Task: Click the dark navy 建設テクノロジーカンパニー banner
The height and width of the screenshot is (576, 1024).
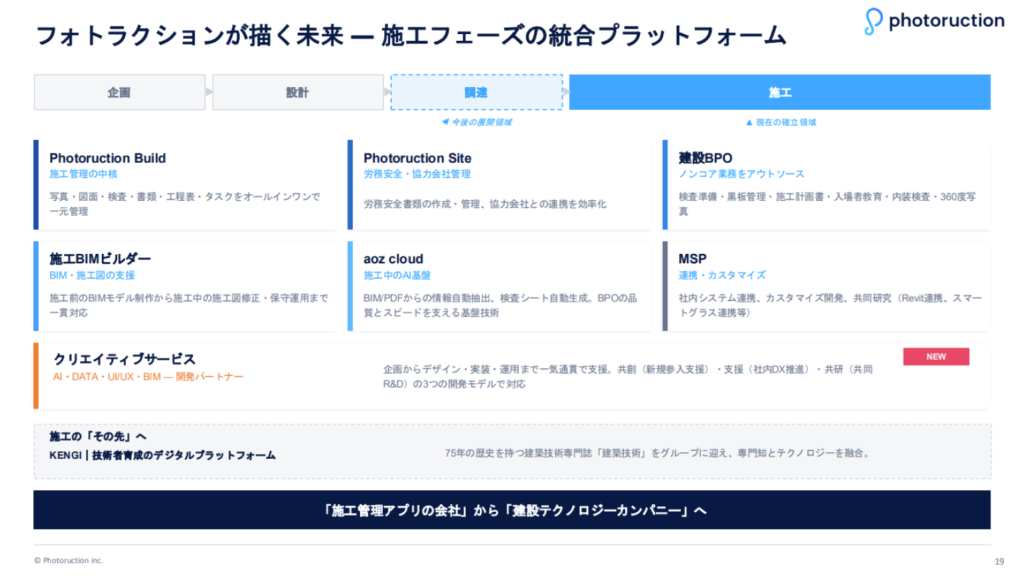Action: coord(512,510)
